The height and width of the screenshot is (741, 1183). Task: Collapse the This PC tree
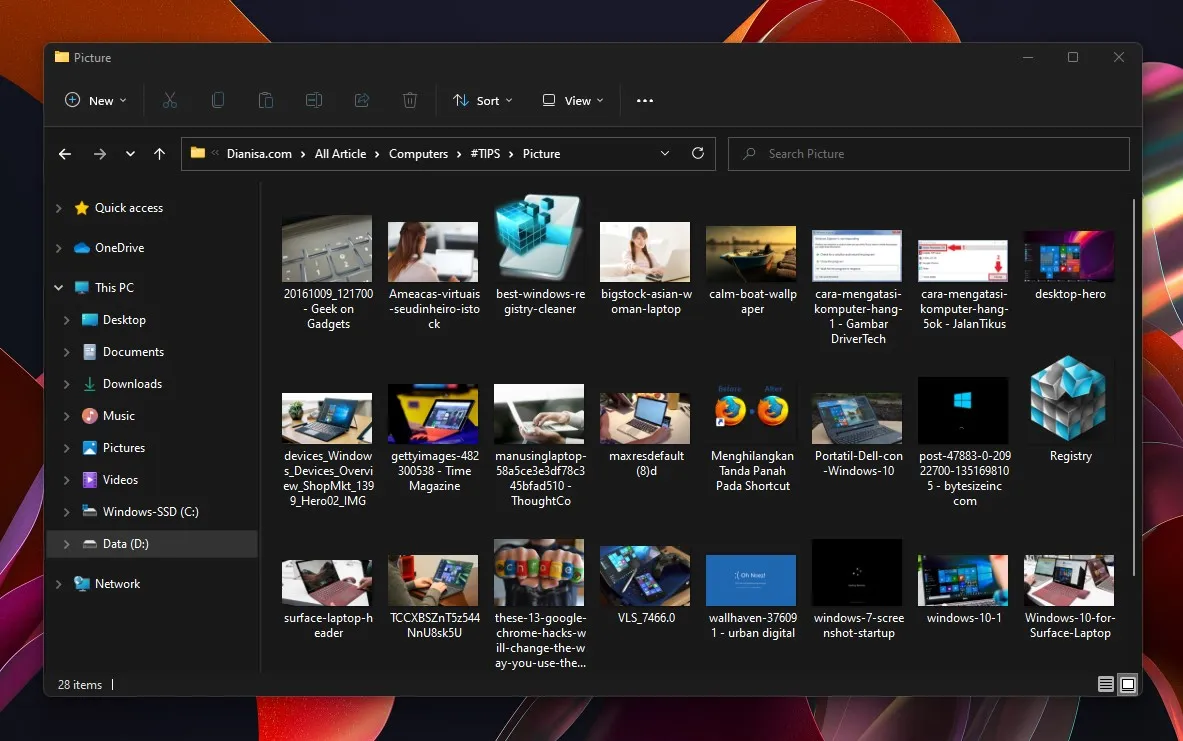point(58,287)
